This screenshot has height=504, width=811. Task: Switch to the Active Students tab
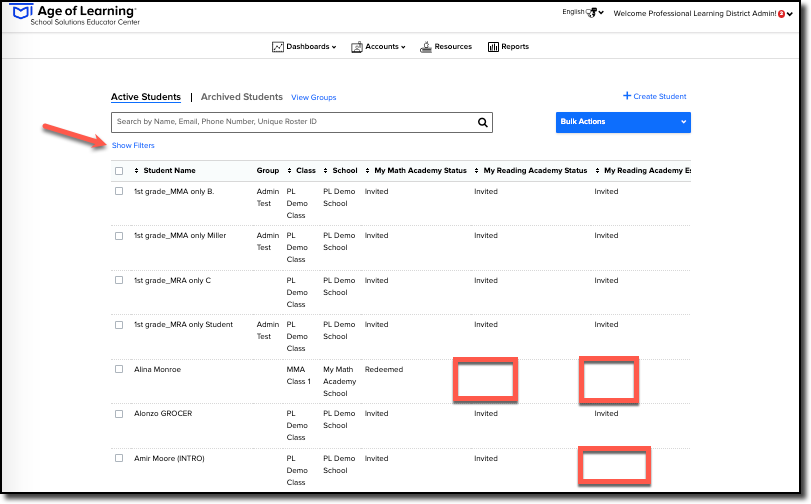pos(146,97)
